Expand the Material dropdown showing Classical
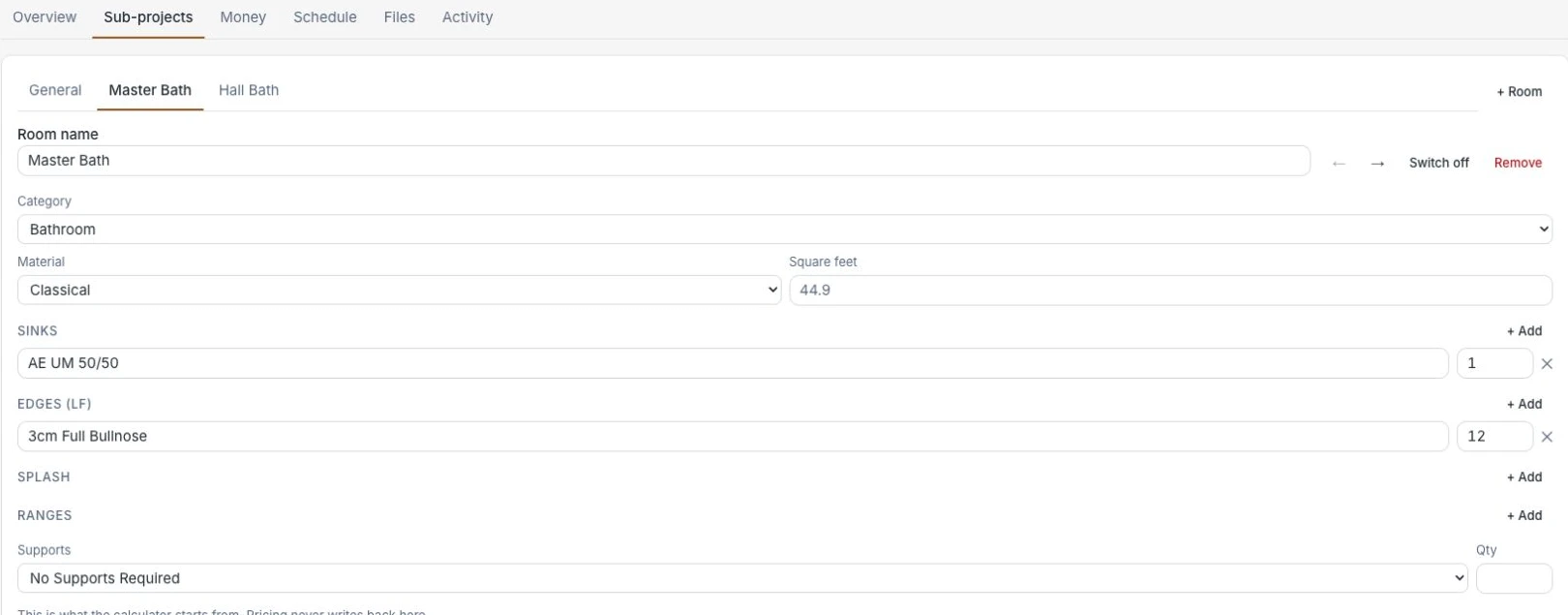Screen dimensions: 1568x615 (399, 290)
